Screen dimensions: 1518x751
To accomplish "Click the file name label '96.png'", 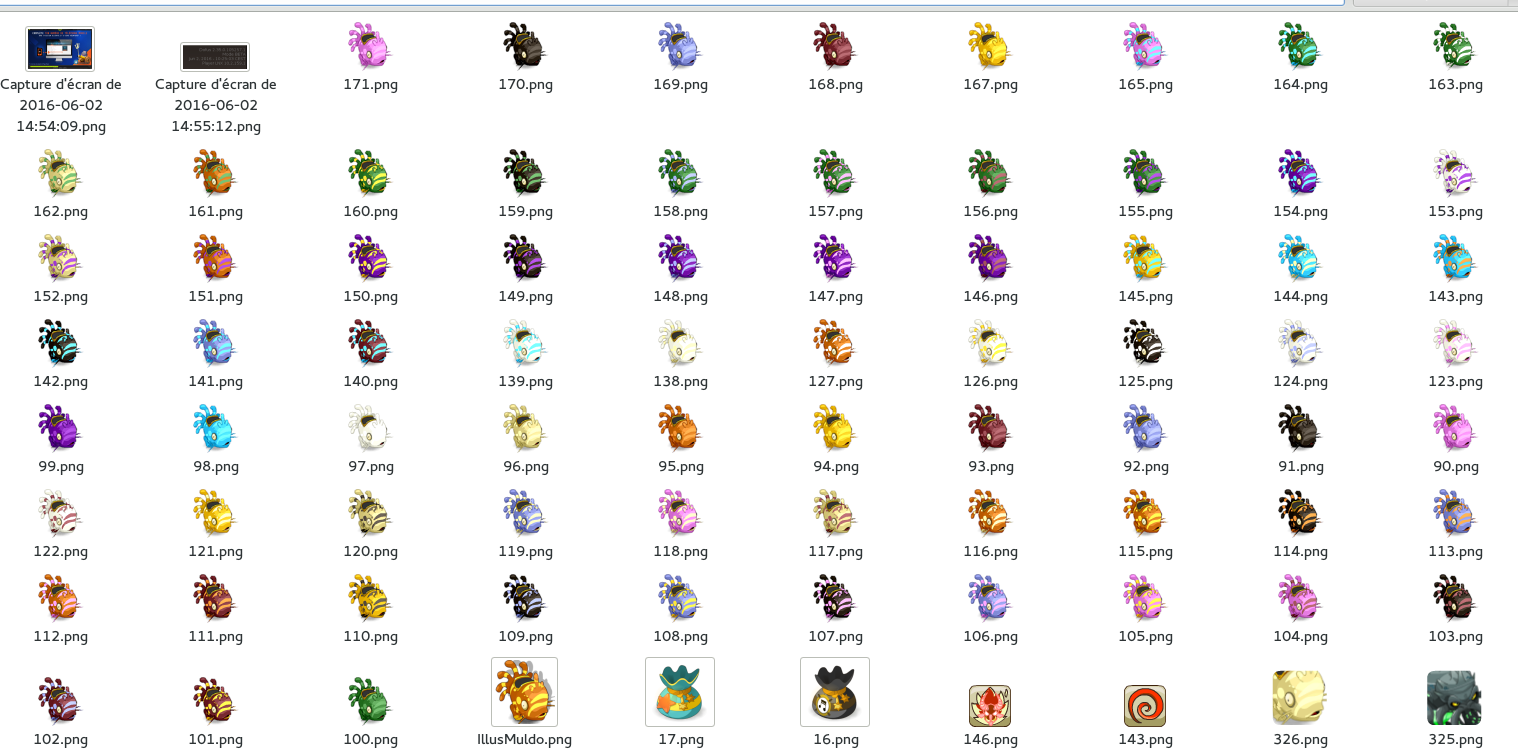I will pyautogui.click(x=525, y=466).
